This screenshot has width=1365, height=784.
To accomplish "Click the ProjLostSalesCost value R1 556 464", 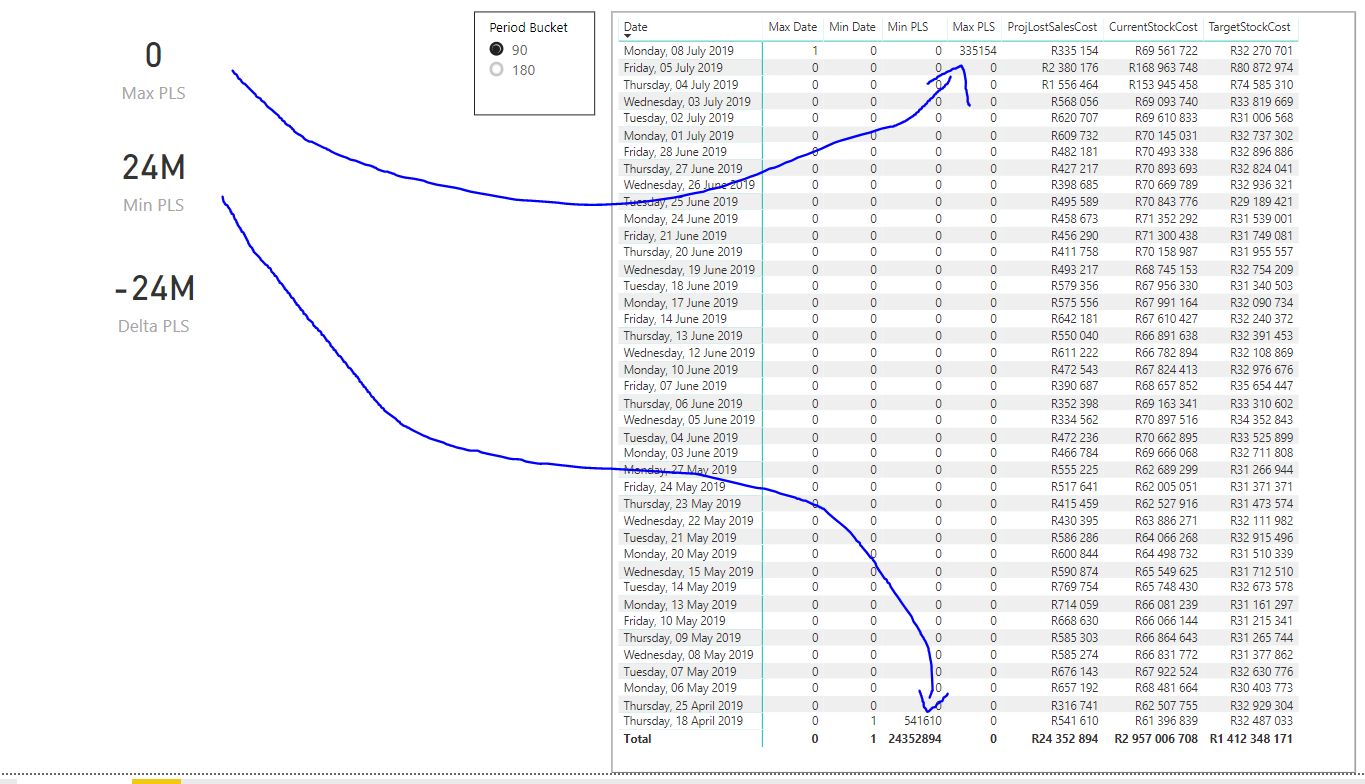I will click(x=1069, y=85).
